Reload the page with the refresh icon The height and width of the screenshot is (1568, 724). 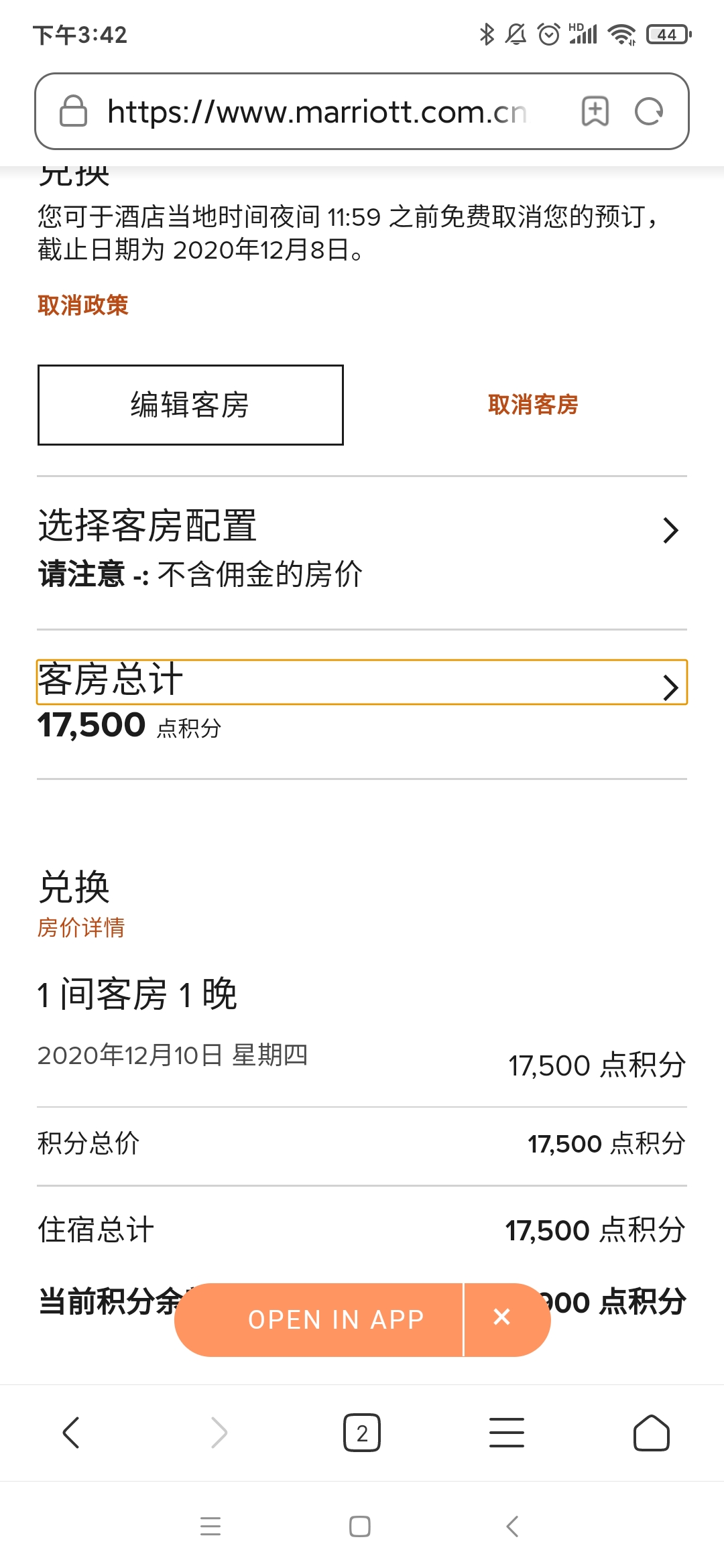[649, 111]
